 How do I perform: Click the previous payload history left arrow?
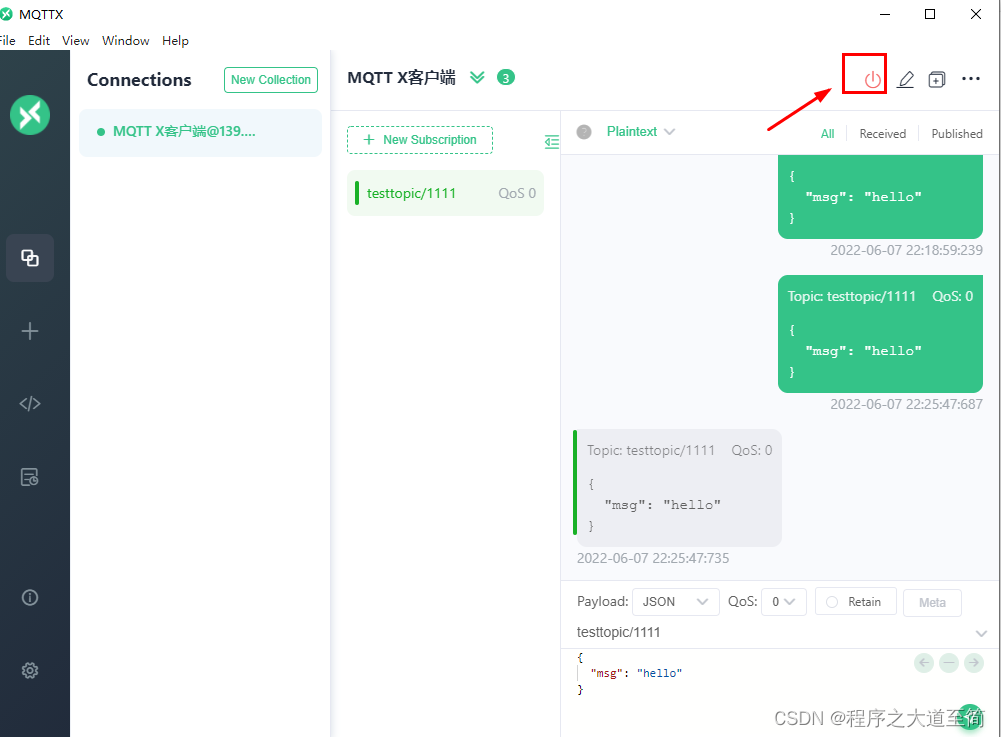click(924, 663)
